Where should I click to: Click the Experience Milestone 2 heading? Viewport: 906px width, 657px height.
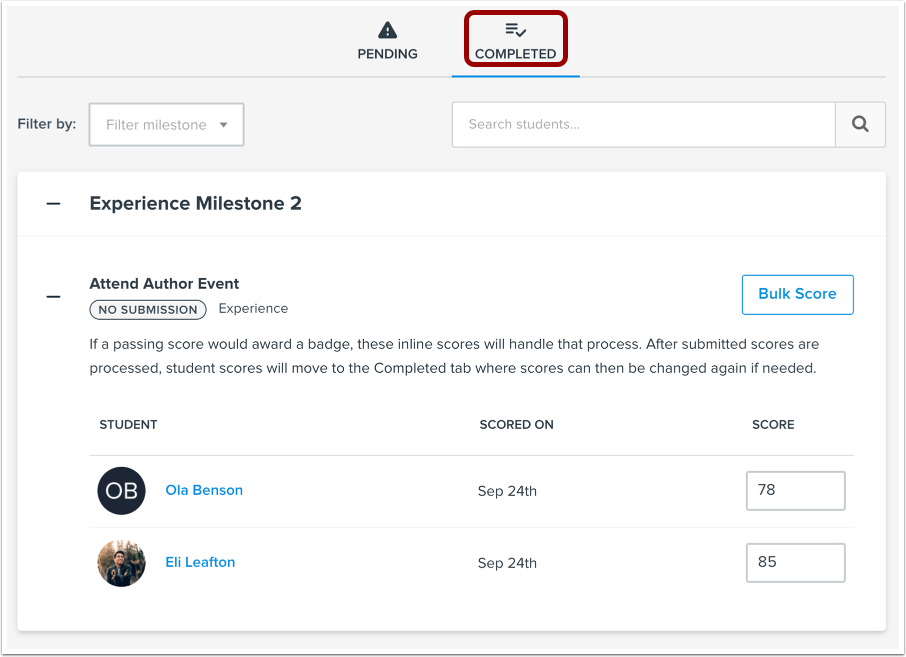point(195,204)
